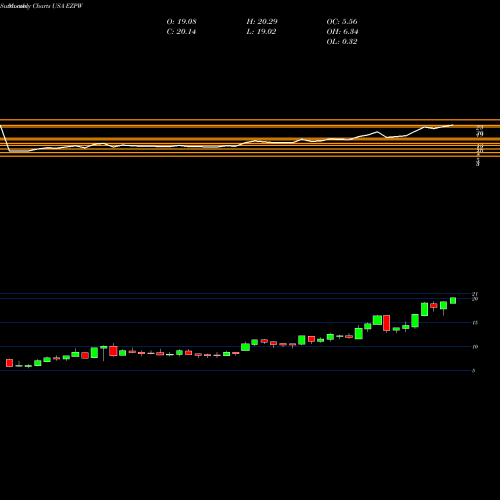Screen dimensions: 500x500
Task: Click the 10 price axis label
Action: [x=475, y=347]
